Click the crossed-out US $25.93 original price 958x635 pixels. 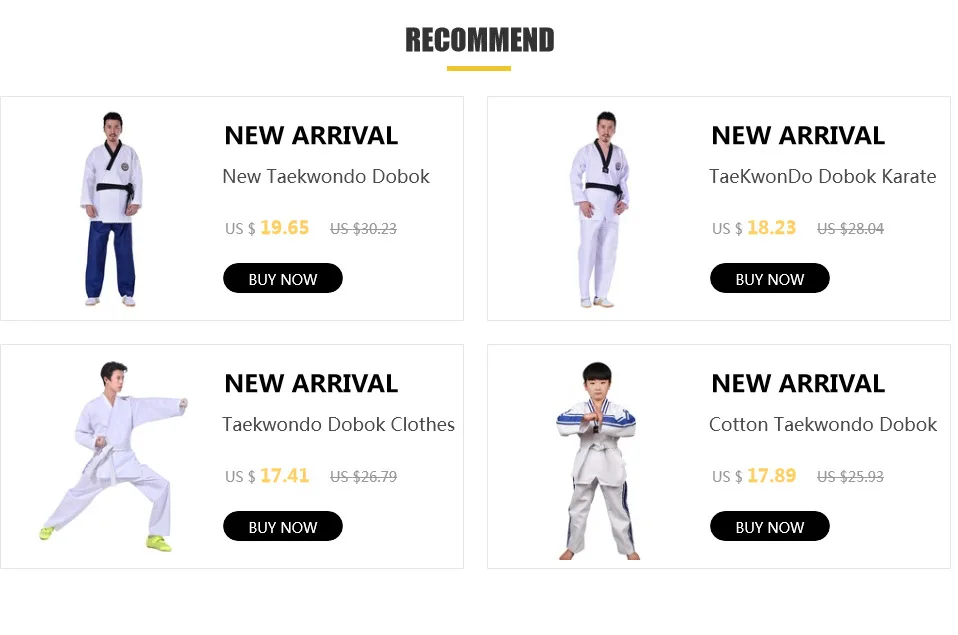[850, 476]
